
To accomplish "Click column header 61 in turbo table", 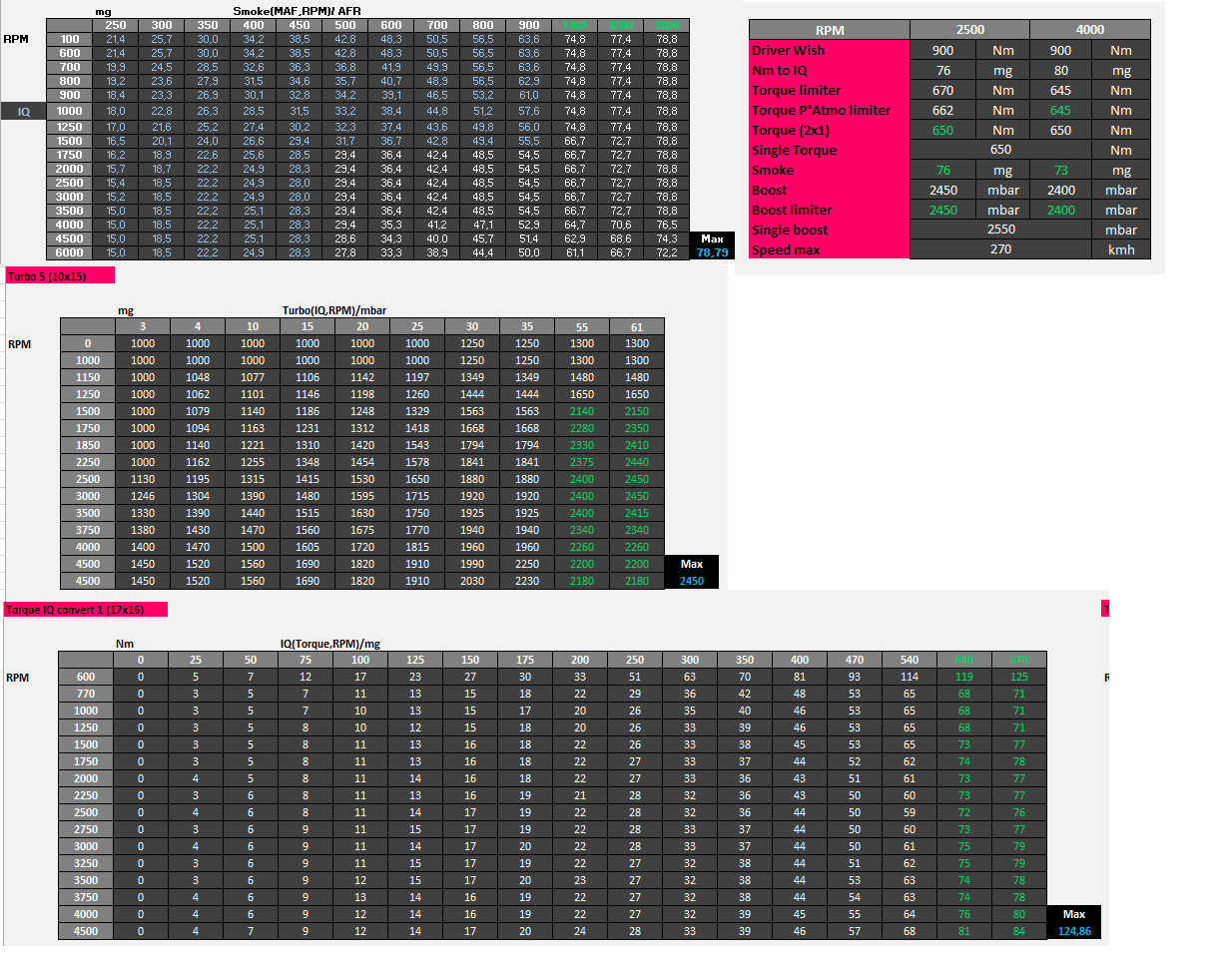I will click(x=637, y=327).
